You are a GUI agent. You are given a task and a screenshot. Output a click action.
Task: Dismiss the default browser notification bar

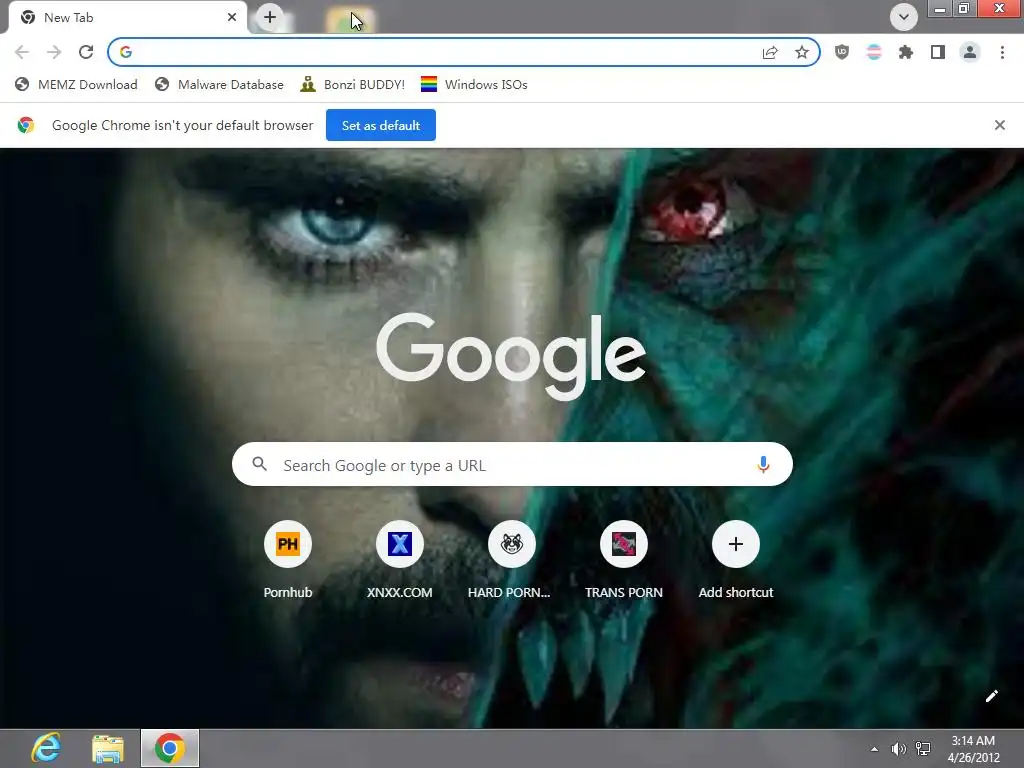coord(1000,125)
